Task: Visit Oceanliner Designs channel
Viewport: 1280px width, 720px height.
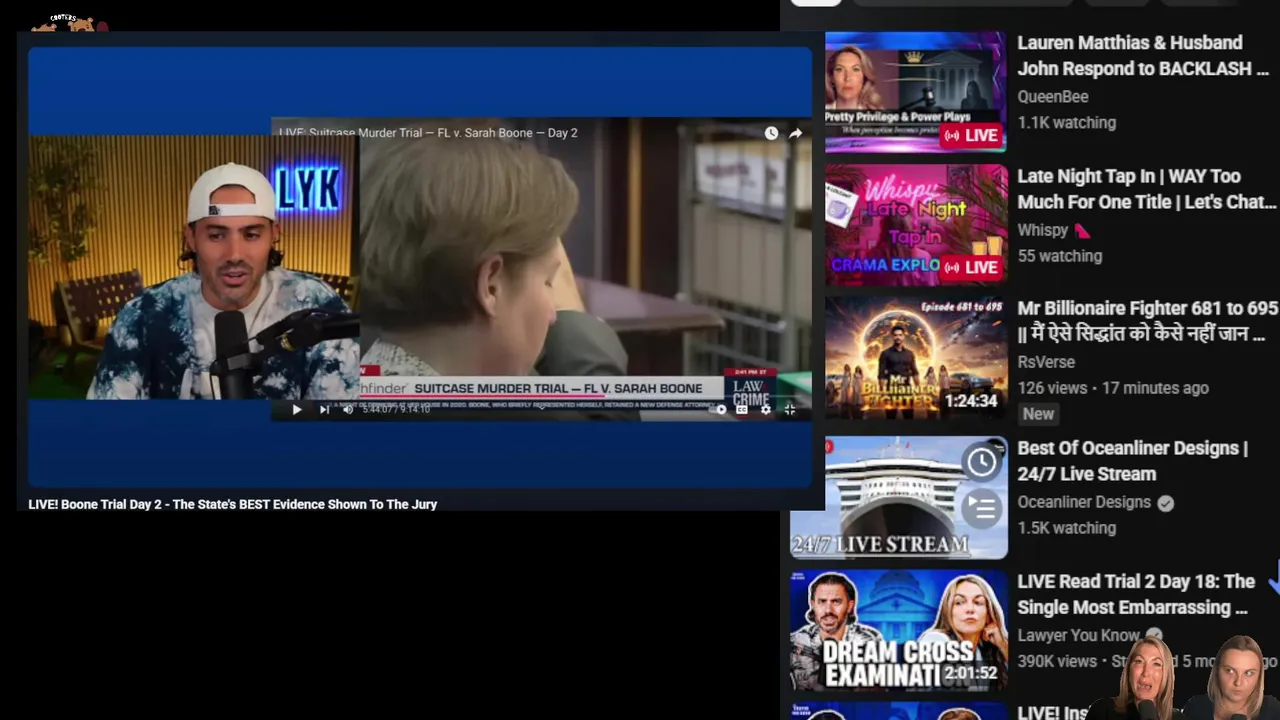Action: (x=1084, y=502)
